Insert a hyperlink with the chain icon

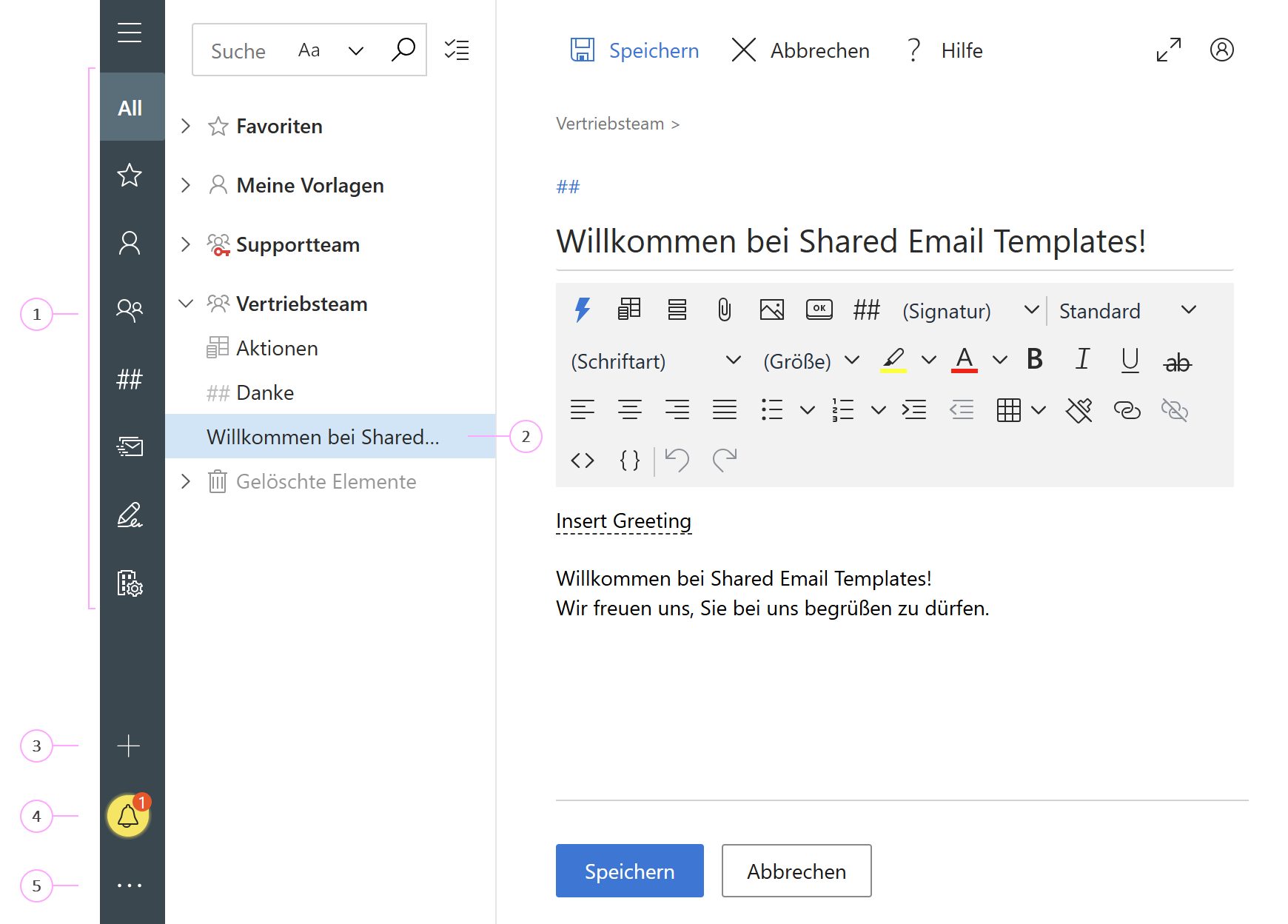[1127, 410]
